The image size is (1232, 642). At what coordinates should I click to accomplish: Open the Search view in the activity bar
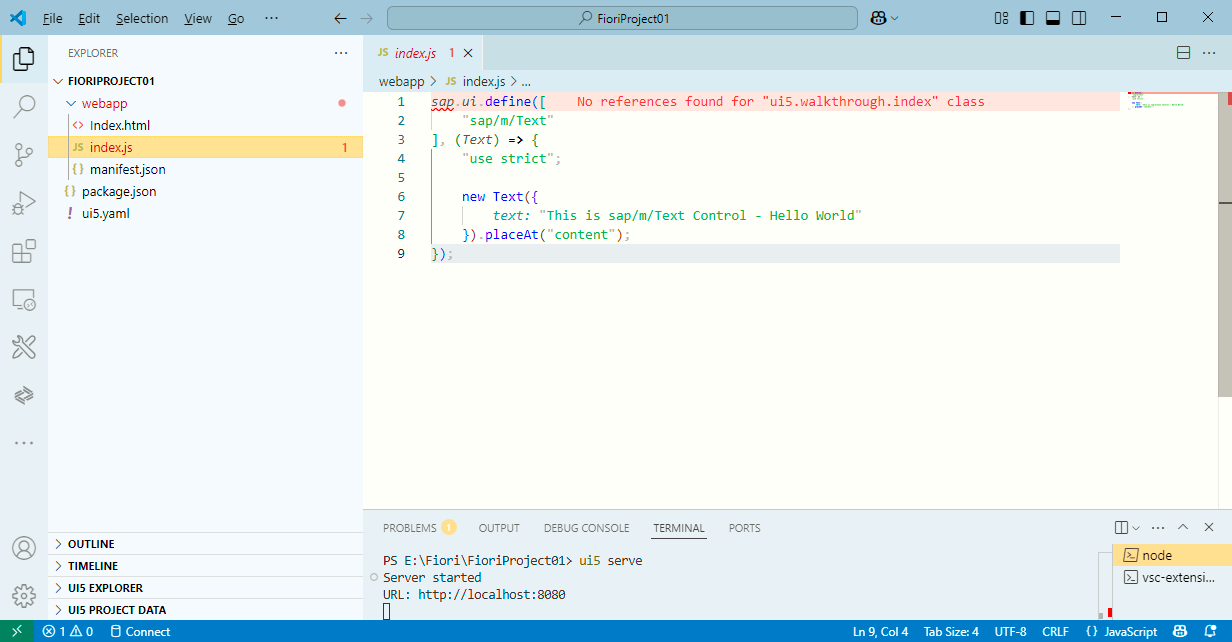click(23, 107)
